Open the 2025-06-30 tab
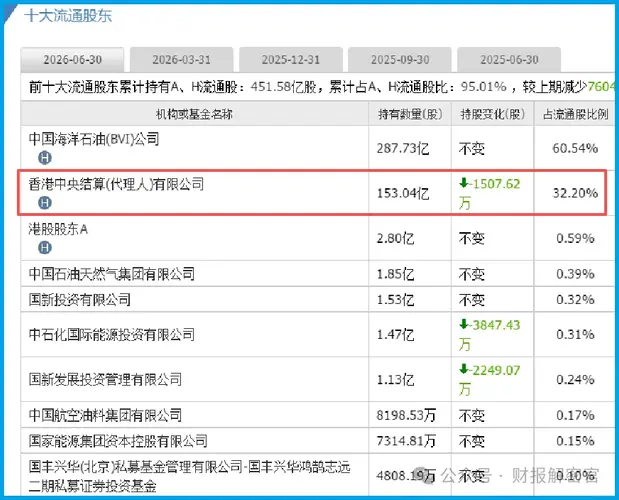619x500 pixels. click(x=509, y=60)
